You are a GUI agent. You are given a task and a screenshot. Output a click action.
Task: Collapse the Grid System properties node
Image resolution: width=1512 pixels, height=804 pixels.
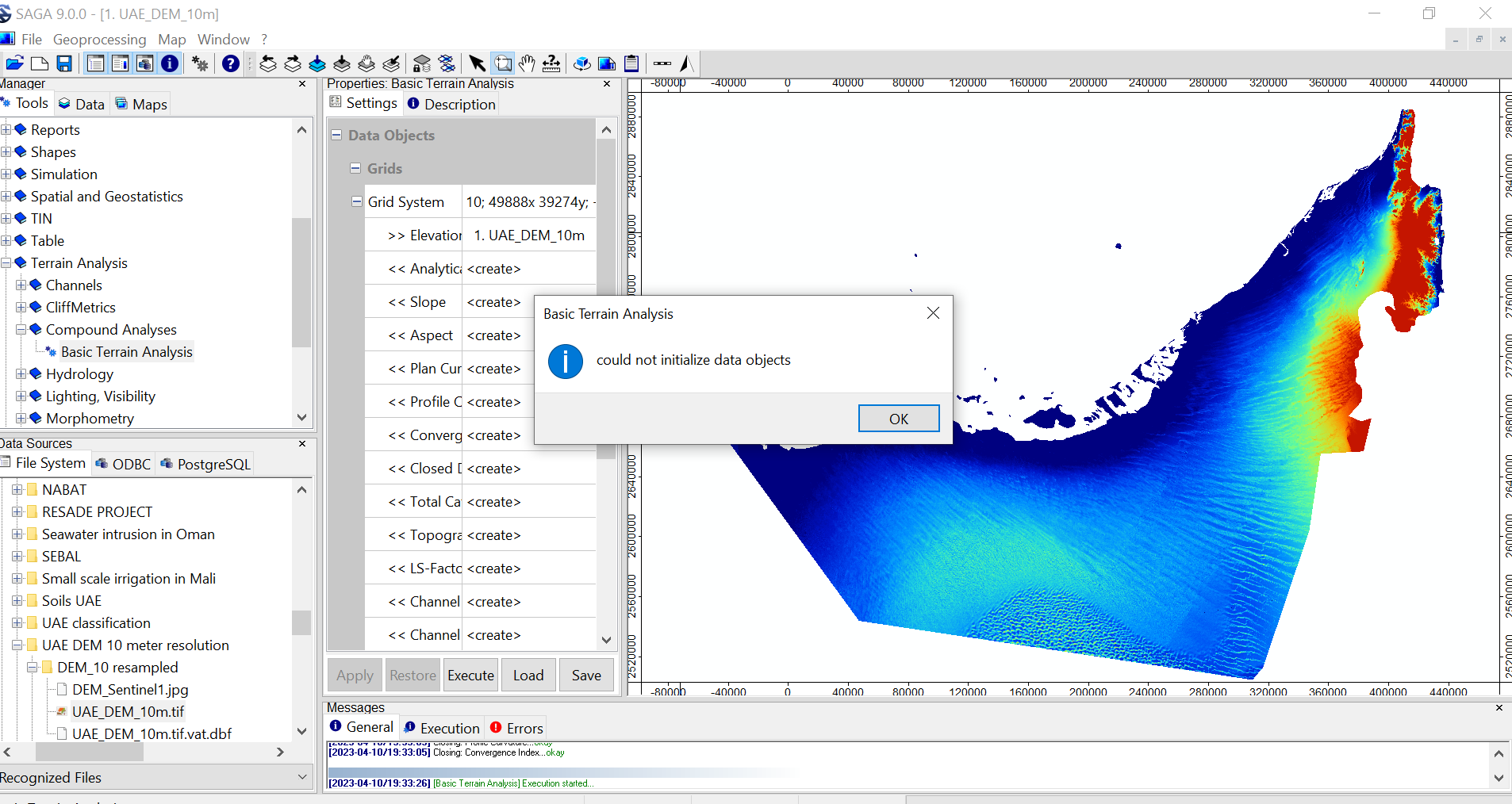(357, 201)
